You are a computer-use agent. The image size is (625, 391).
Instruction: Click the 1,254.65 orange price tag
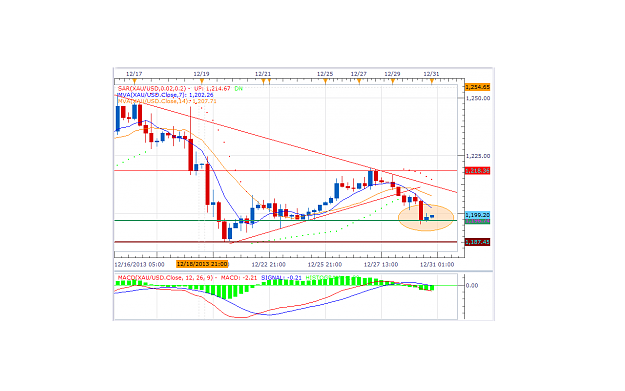pos(478,87)
